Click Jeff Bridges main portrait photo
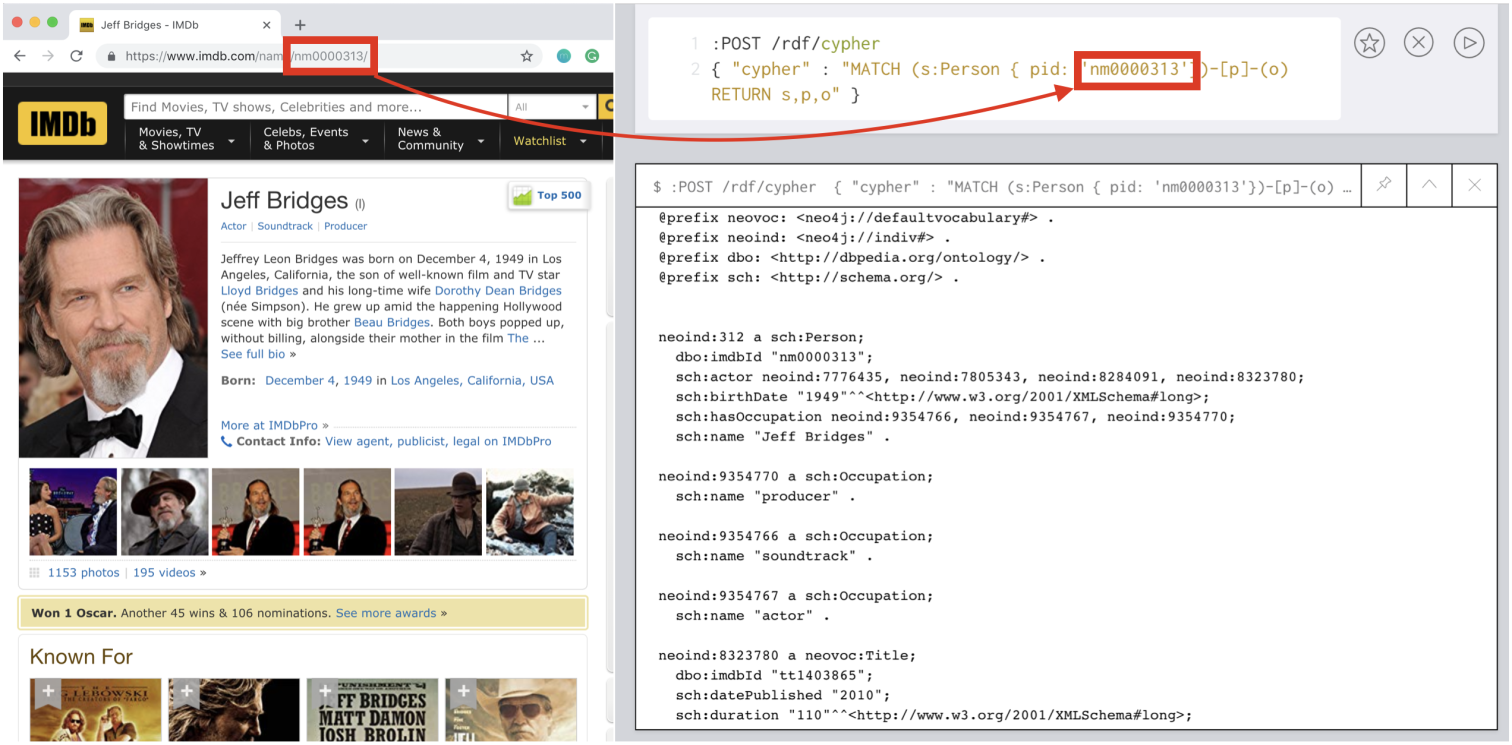Image resolution: width=1512 pixels, height=745 pixels. tap(113, 318)
